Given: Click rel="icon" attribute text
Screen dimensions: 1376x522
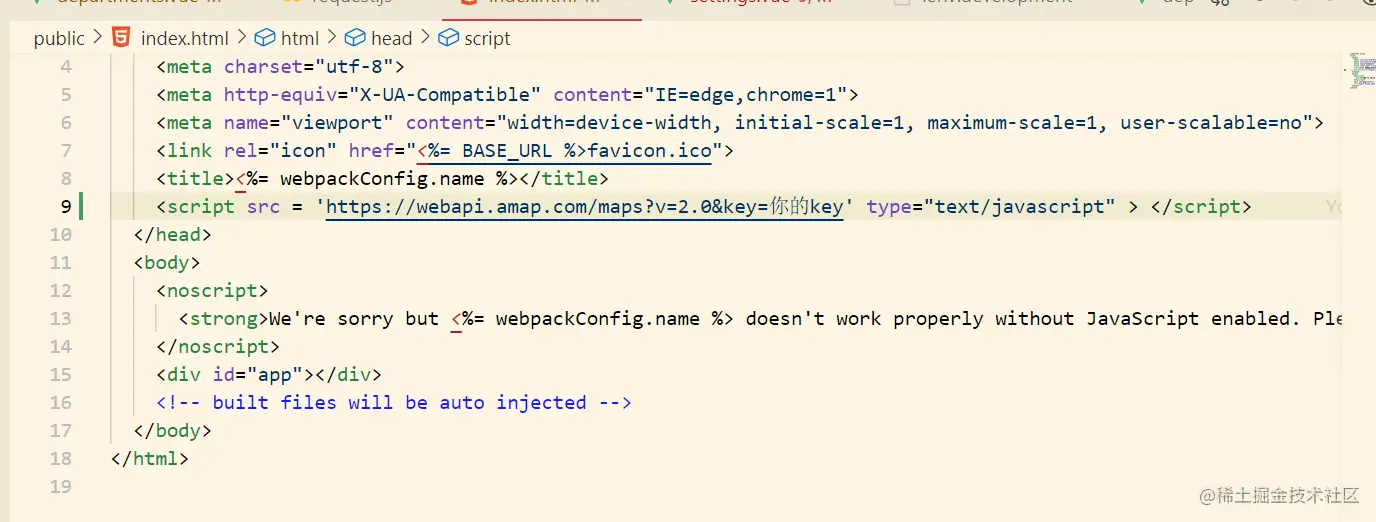Looking at the screenshot, I should [x=280, y=151].
